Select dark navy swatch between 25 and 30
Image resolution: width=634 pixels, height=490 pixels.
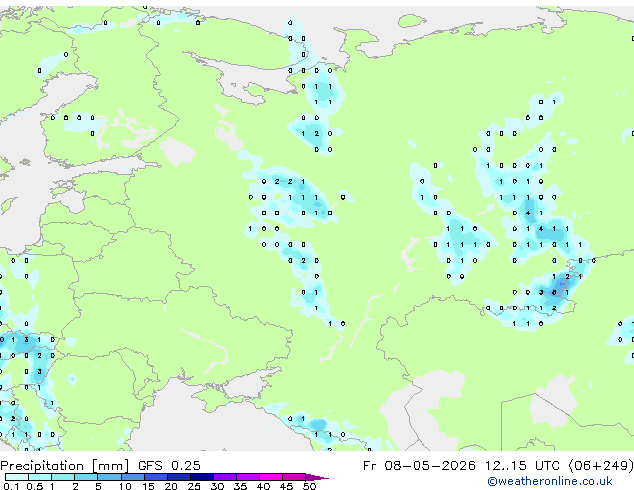pyautogui.click(x=202, y=477)
